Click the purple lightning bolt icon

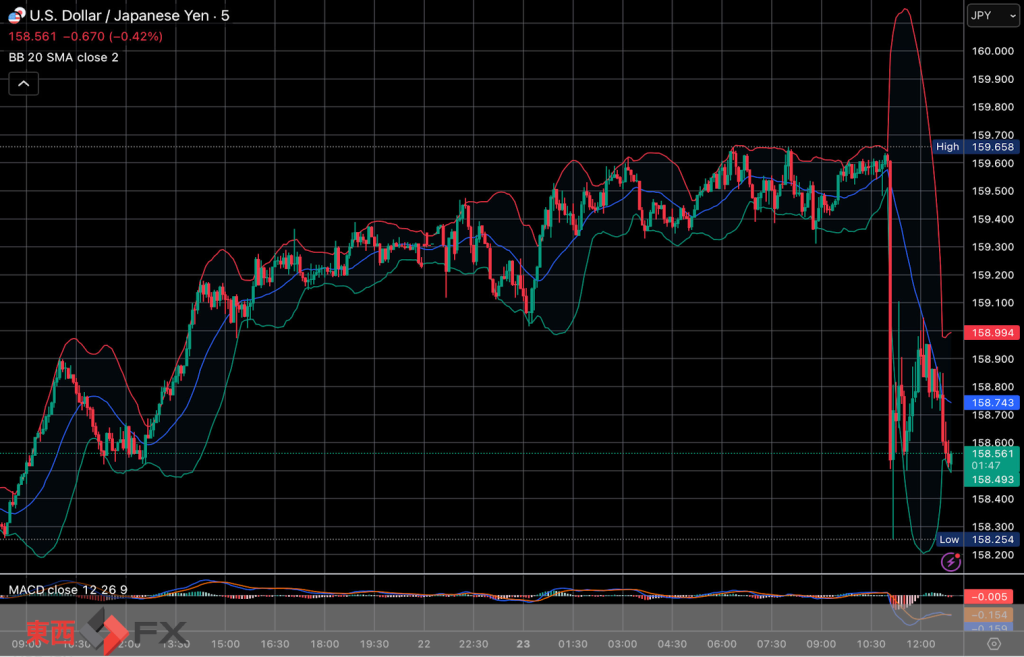pos(950,563)
